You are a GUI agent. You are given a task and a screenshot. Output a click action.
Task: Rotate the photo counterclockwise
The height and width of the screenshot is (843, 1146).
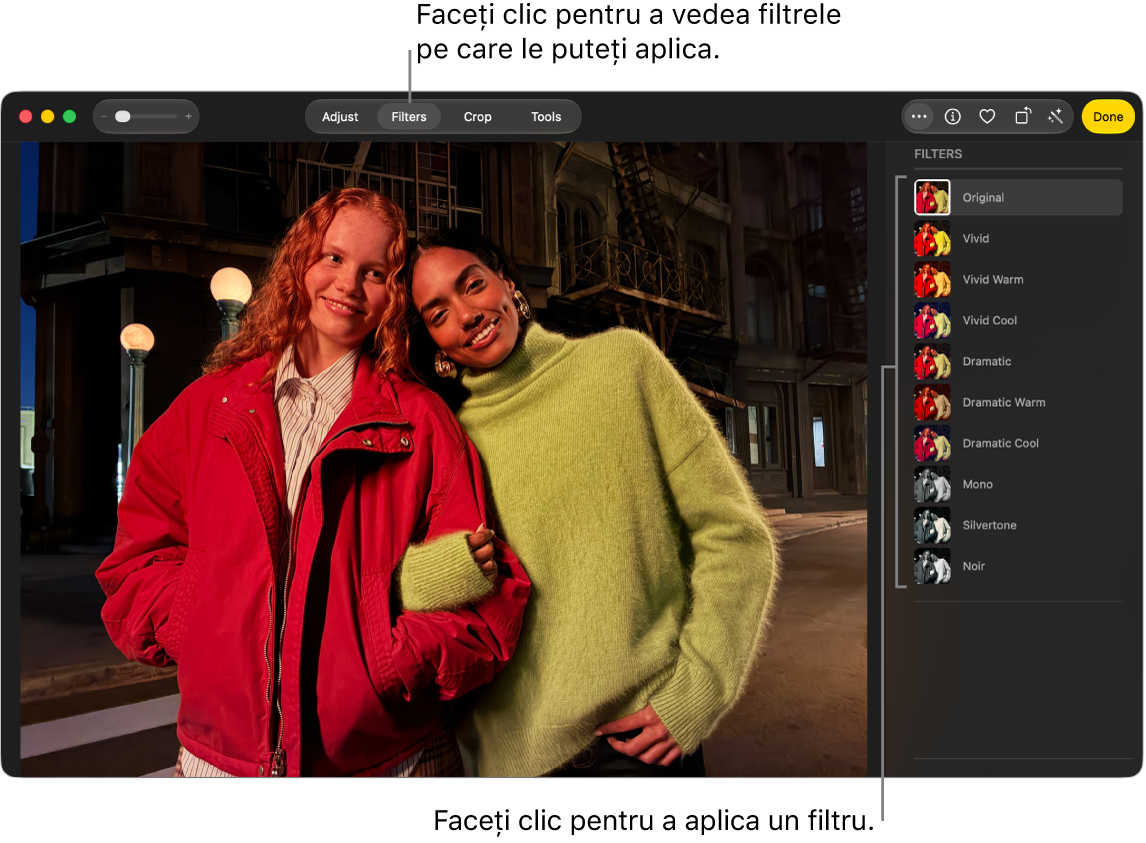click(1022, 116)
